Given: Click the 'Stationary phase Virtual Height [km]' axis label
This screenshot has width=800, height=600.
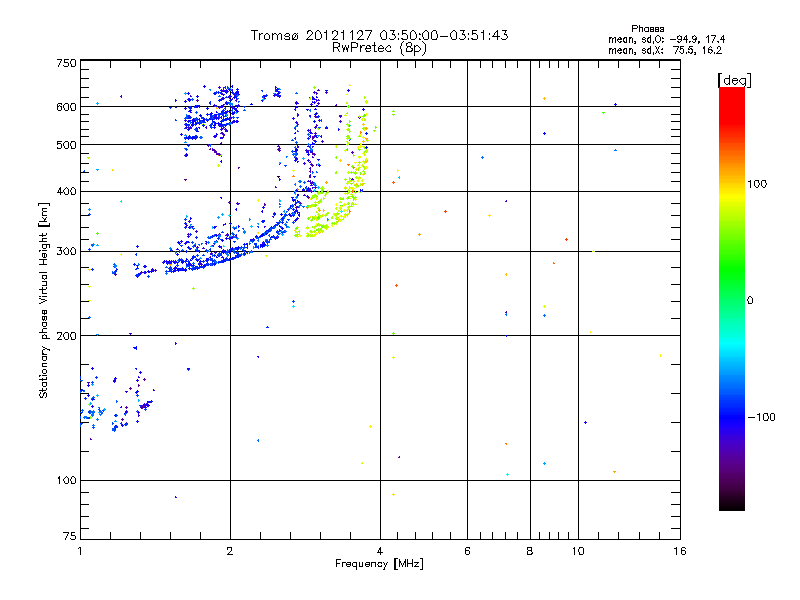Looking at the screenshot, I should tap(44, 300).
